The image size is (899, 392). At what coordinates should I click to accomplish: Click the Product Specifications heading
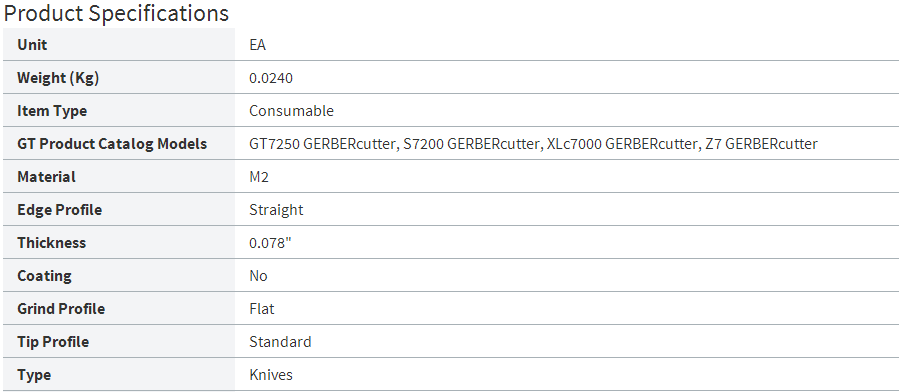tap(116, 13)
